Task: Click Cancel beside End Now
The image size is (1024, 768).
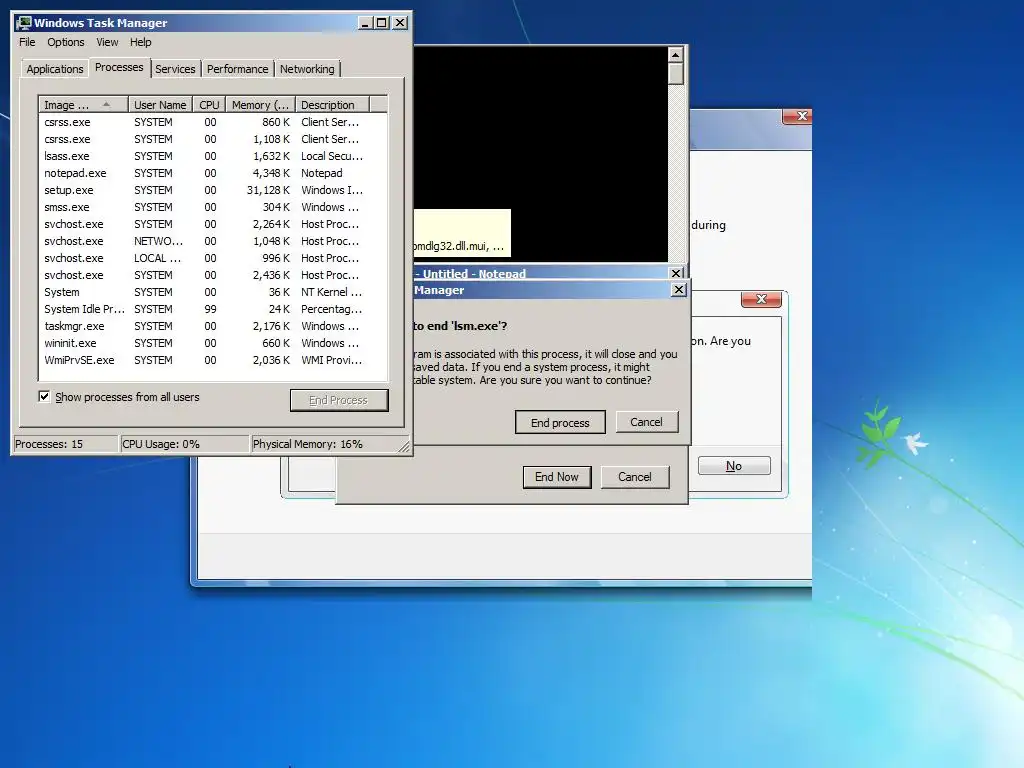Action: pos(635,477)
